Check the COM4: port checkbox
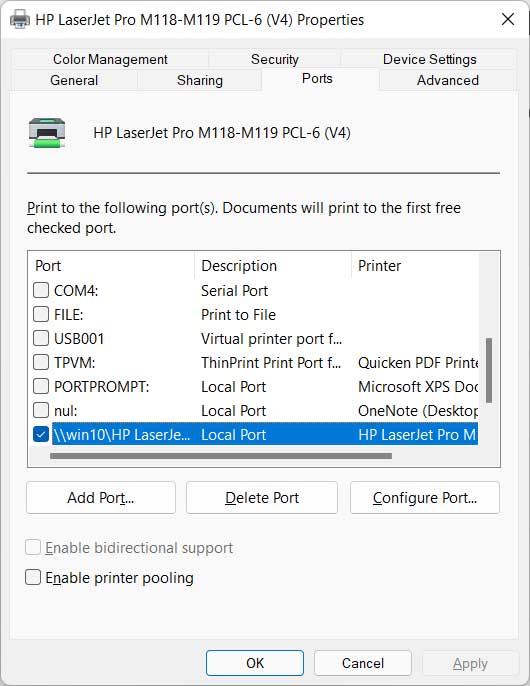Image resolution: width=530 pixels, height=686 pixels. tap(41, 290)
